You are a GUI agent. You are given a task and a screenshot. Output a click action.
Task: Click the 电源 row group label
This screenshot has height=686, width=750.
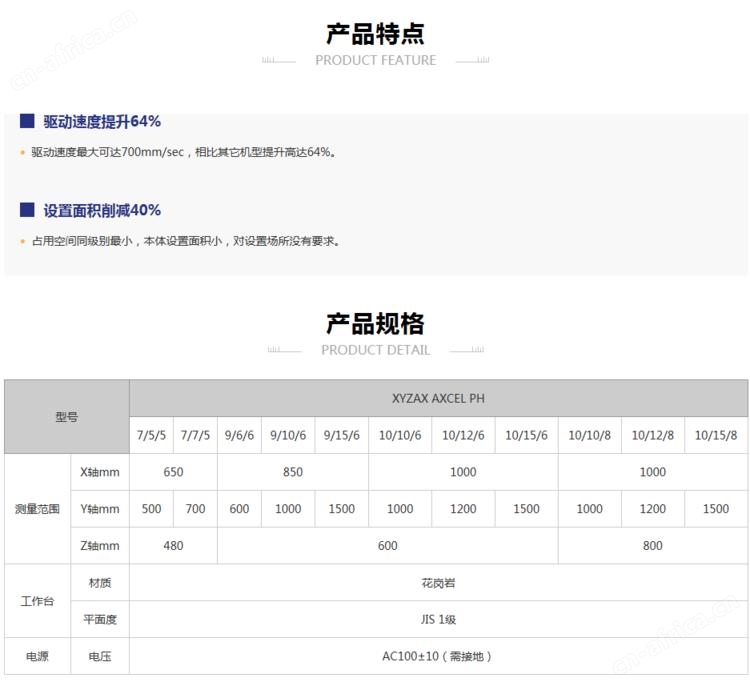(x=37, y=656)
